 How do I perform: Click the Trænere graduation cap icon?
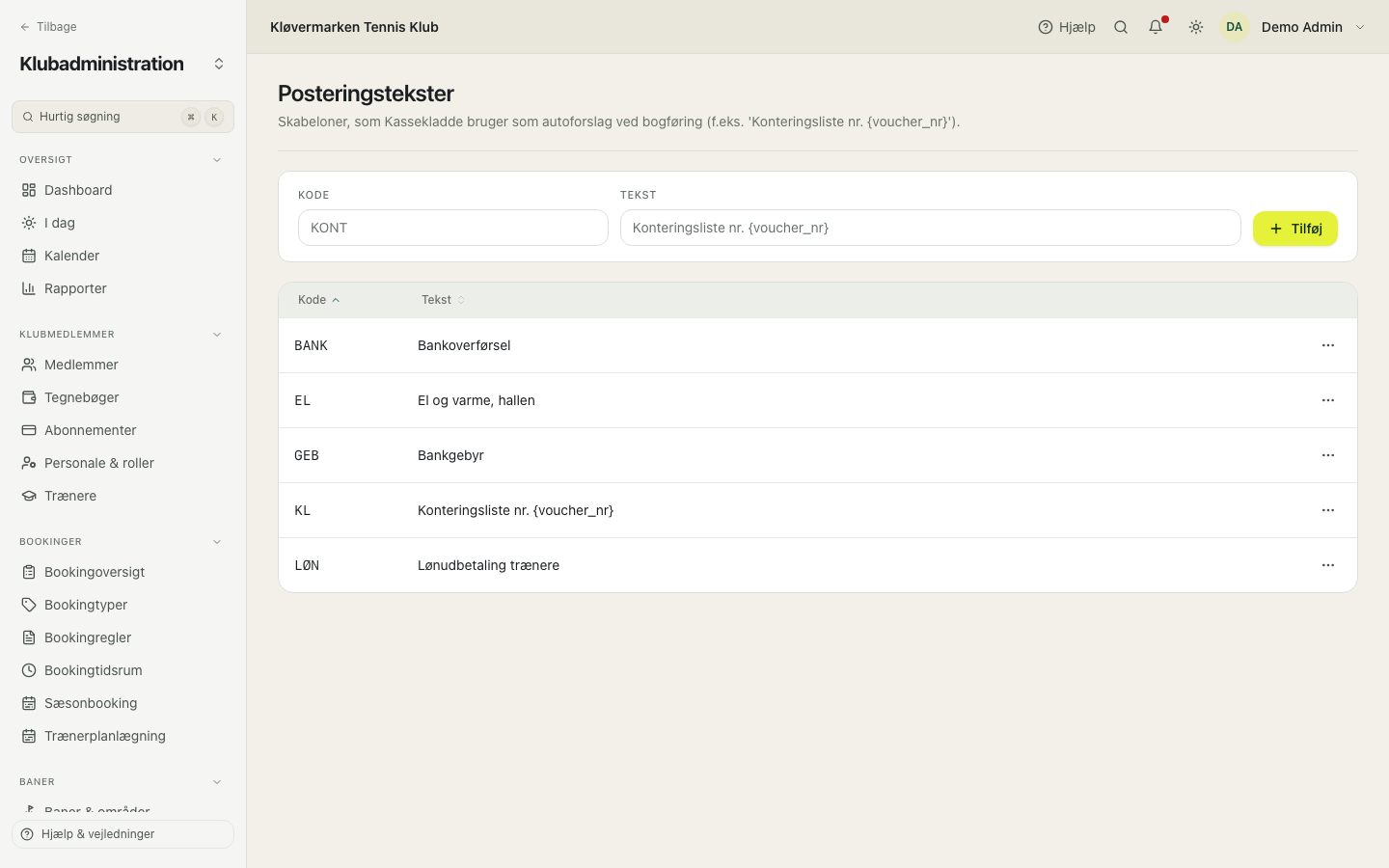(x=29, y=496)
